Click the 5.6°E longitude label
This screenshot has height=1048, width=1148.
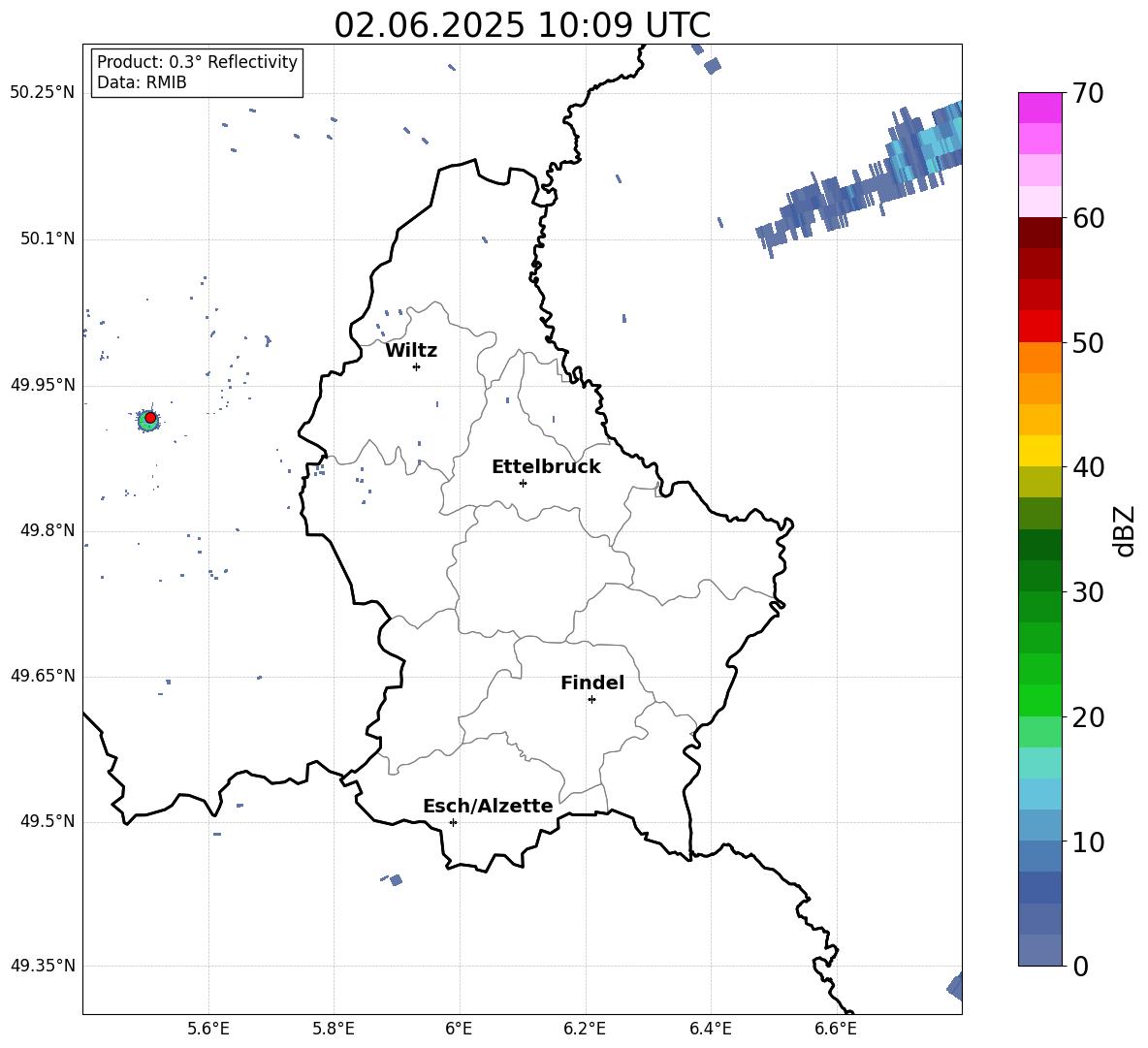(x=208, y=1029)
